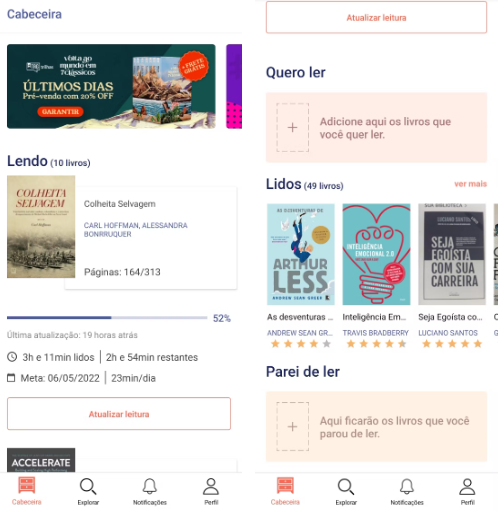Select Inteligência Emocional 2.0 cover
499x515 pixels.
(376, 254)
